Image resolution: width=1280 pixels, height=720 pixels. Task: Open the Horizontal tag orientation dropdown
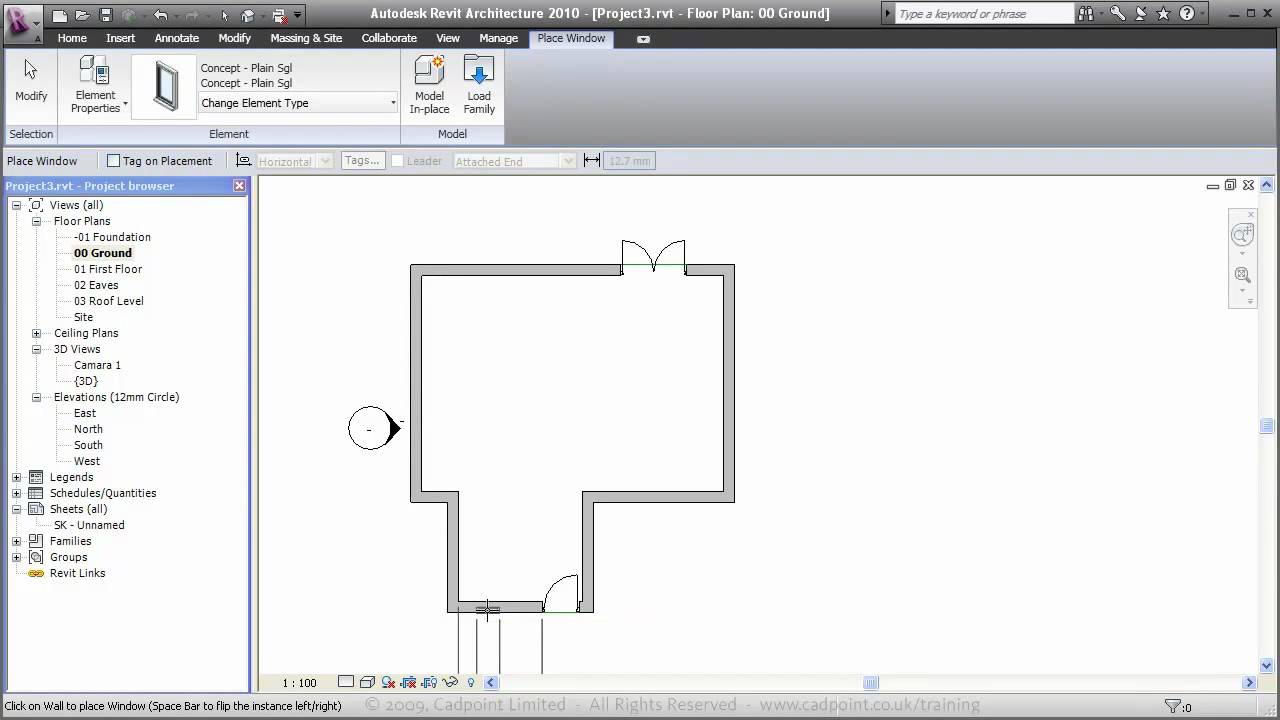coord(294,161)
